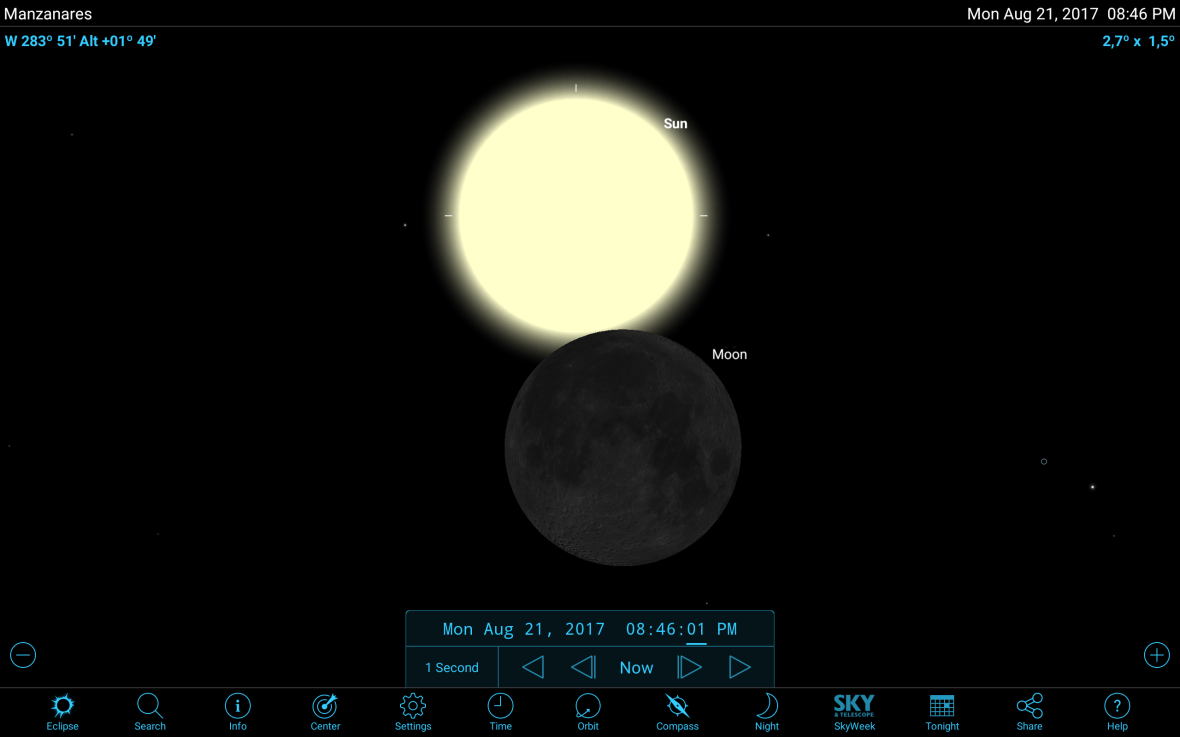Open the Compass tool
This screenshot has width=1180, height=737.
coord(677,711)
